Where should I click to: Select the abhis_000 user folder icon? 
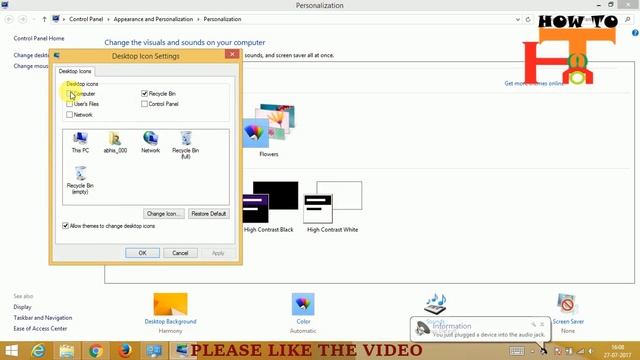[115, 142]
